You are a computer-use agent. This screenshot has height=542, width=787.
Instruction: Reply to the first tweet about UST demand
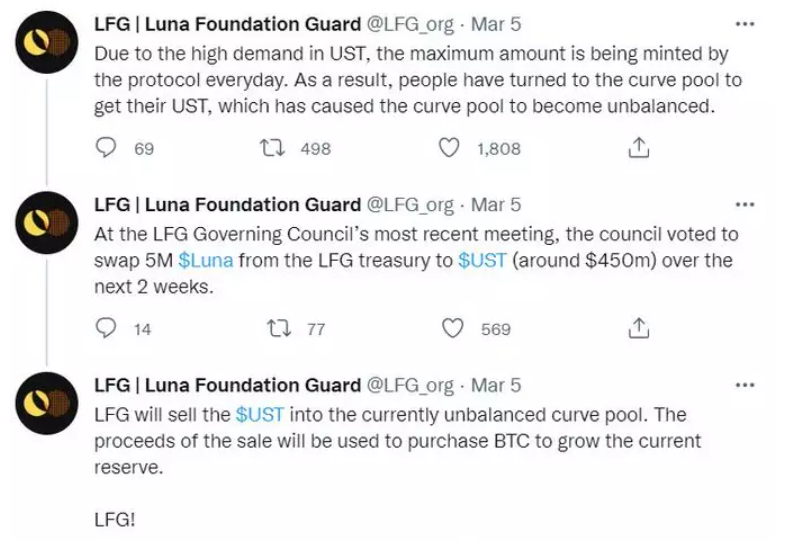[106, 148]
